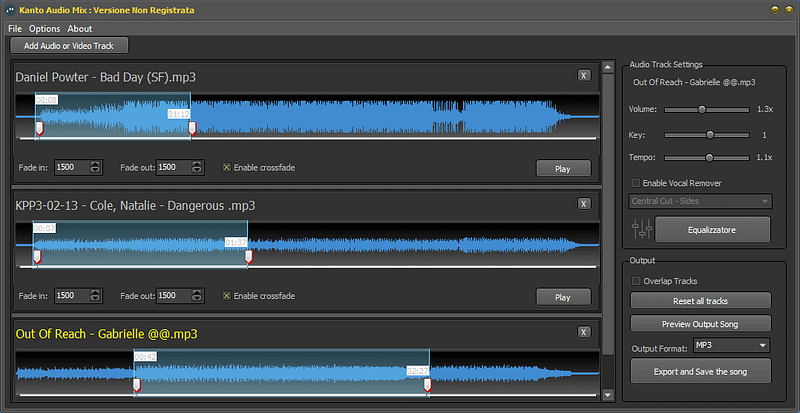Increase the first track's Fade in stepper
800x413 pixels.
pyautogui.click(x=95, y=164)
